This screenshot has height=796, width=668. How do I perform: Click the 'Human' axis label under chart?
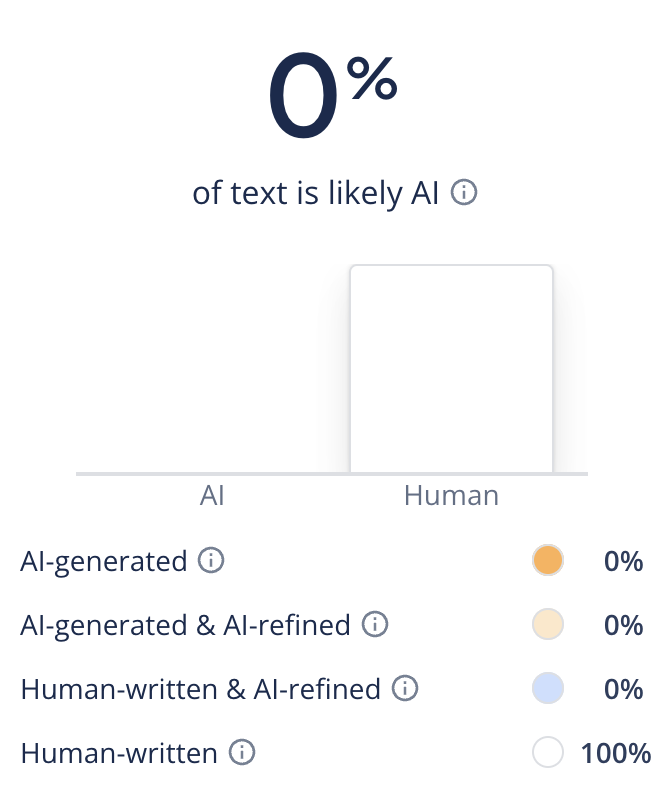click(451, 495)
